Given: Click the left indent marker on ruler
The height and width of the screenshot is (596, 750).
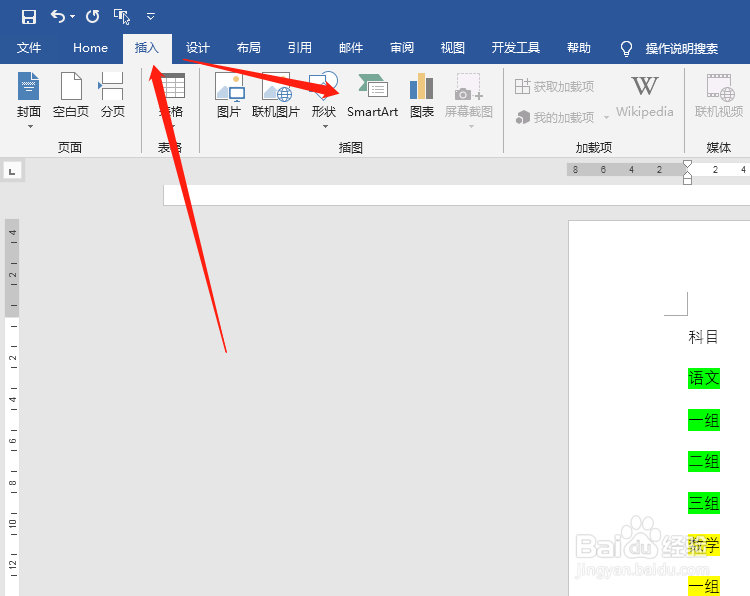Looking at the screenshot, I should (x=687, y=180).
